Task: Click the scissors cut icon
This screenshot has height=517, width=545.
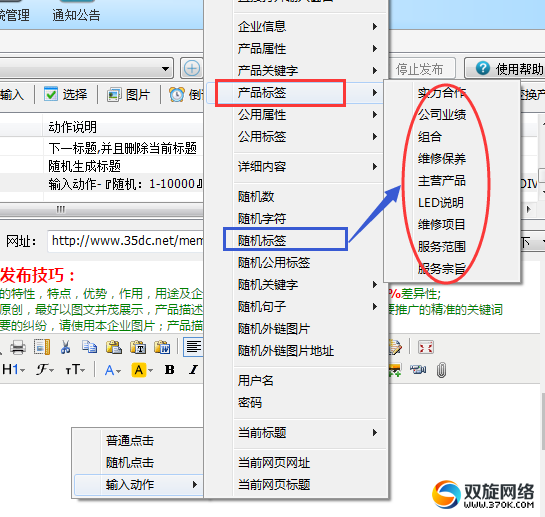Action: [65, 347]
